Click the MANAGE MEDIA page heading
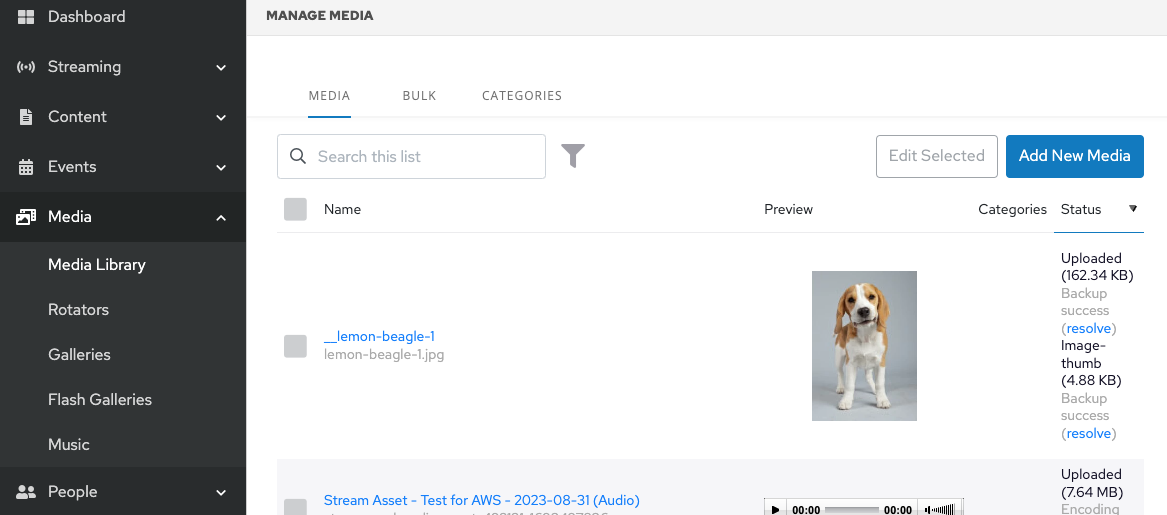 319,16
